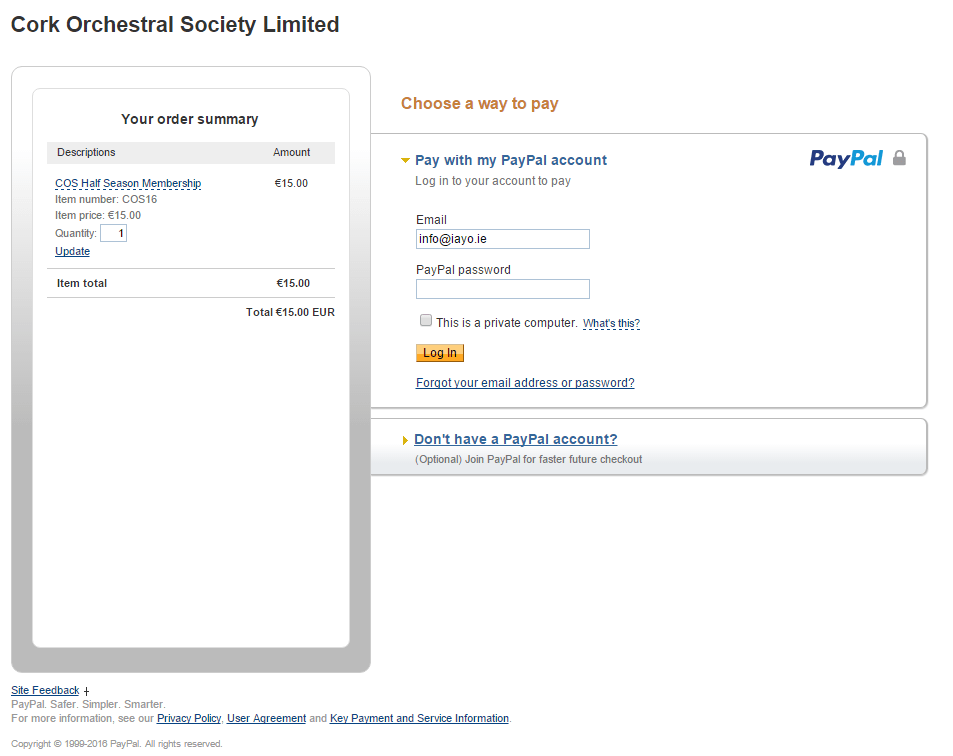Click the PayPal logo
The image size is (953, 756).
[x=845, y=158]
